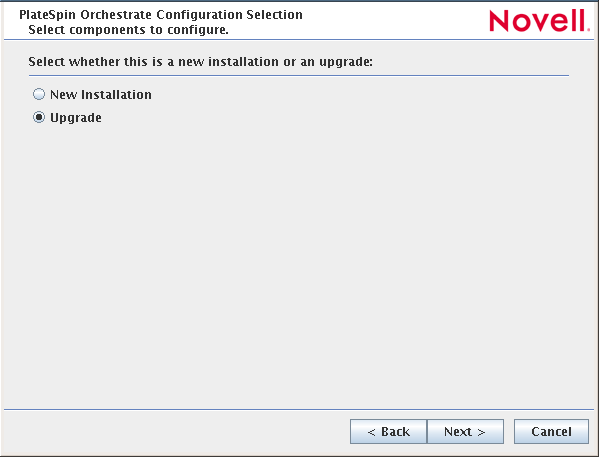This screenshot has width=599, height=457.
Task: Click the red Novell logo
Action: click(539, 21)
